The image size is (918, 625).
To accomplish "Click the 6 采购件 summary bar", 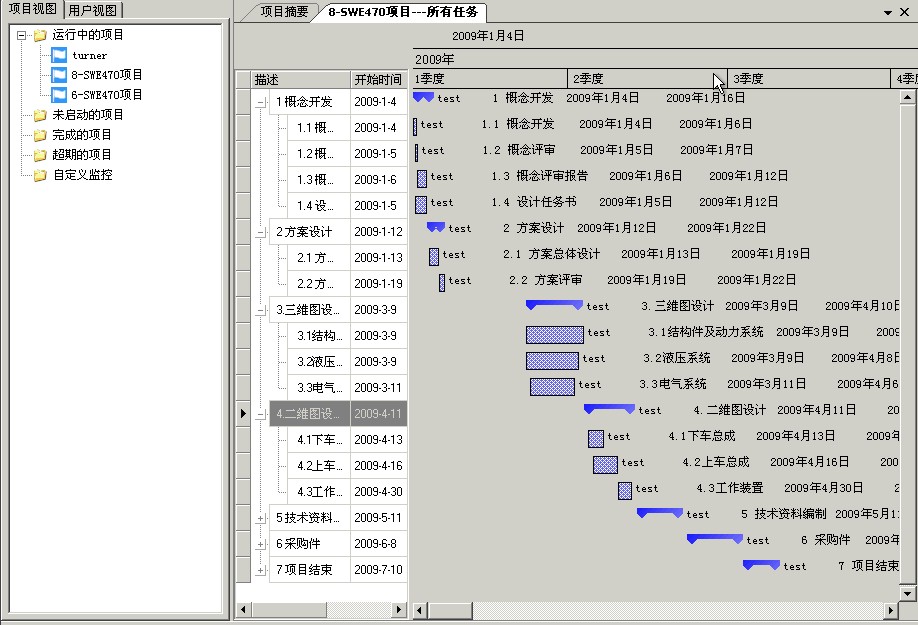I will pyautogui.click(x=715, y=538).
